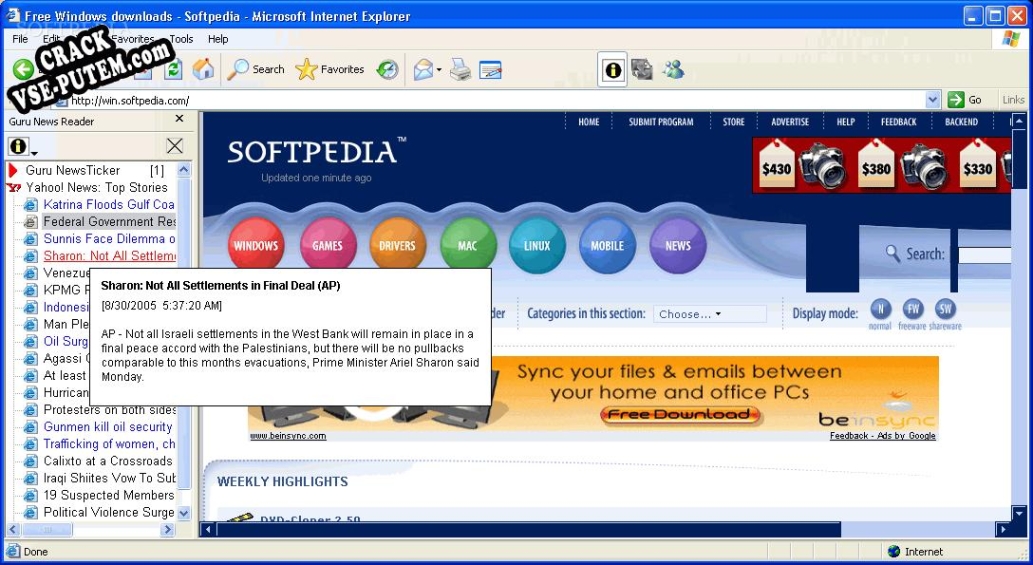Click the Feedback - Ads by Google link
This screenshot has height=565, width=1033.
click(882, 436)
